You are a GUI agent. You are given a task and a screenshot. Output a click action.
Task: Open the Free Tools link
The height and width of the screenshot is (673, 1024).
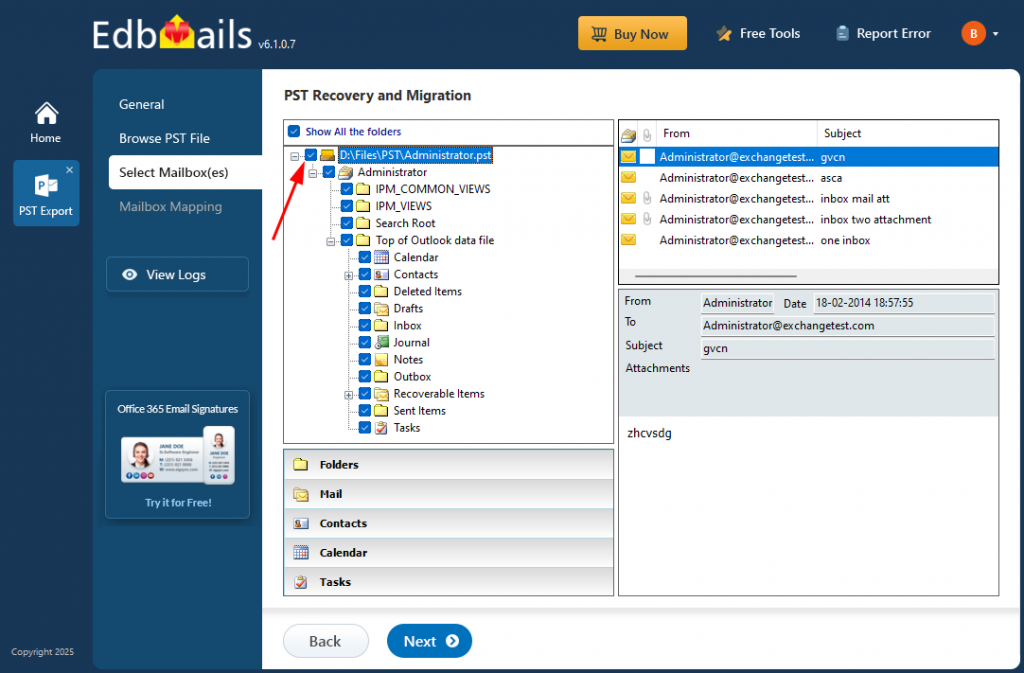[758, 33]
